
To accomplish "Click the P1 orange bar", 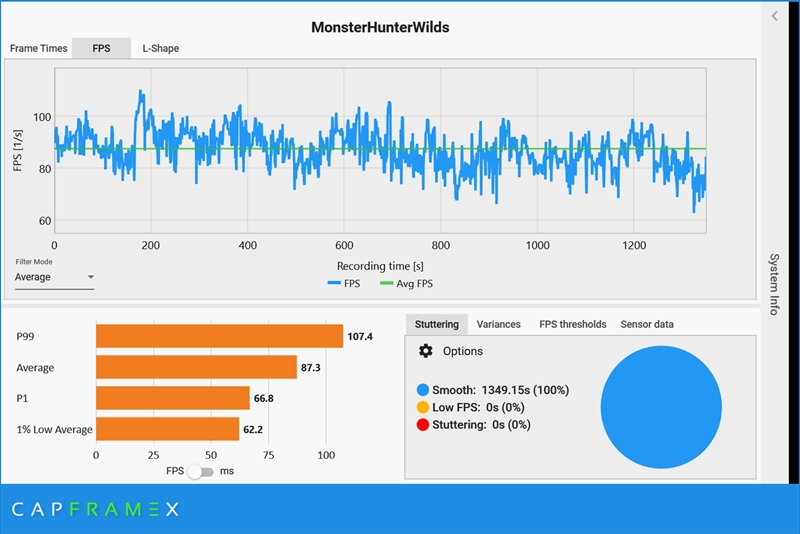I will [x=173, y=398].
